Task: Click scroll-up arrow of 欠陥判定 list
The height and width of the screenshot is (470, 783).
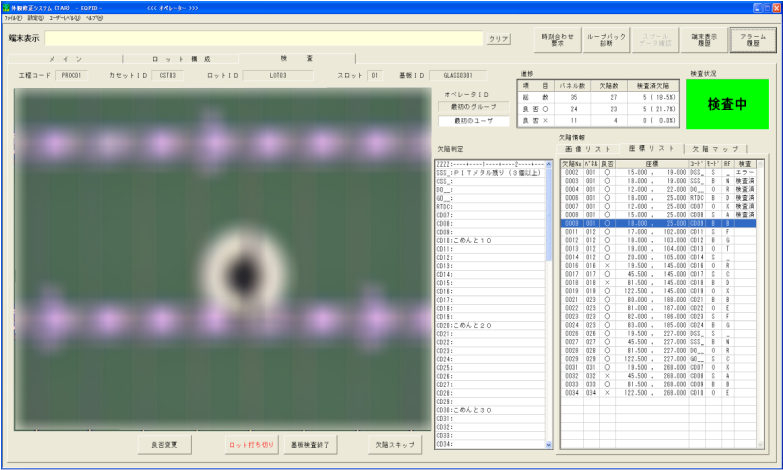Action: point(548,164)
